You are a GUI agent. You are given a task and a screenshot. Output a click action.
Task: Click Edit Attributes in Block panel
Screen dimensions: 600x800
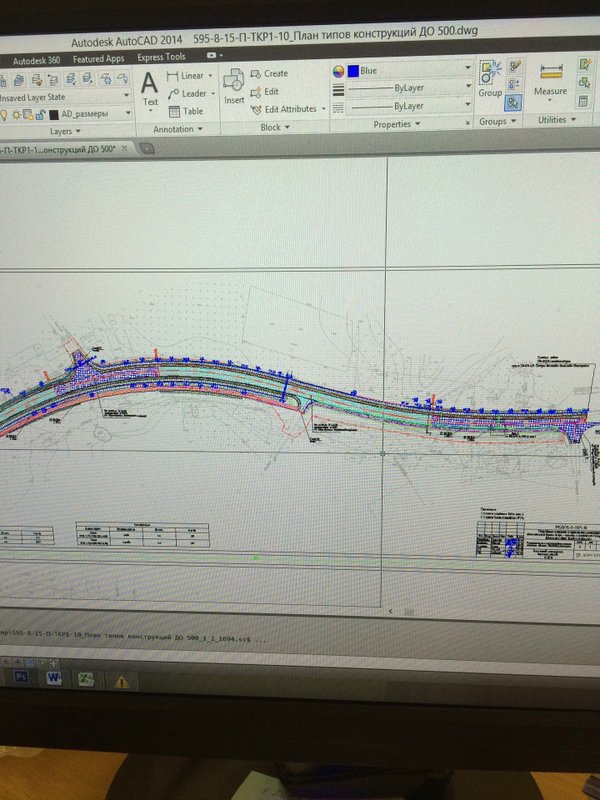tap(288, 109)
